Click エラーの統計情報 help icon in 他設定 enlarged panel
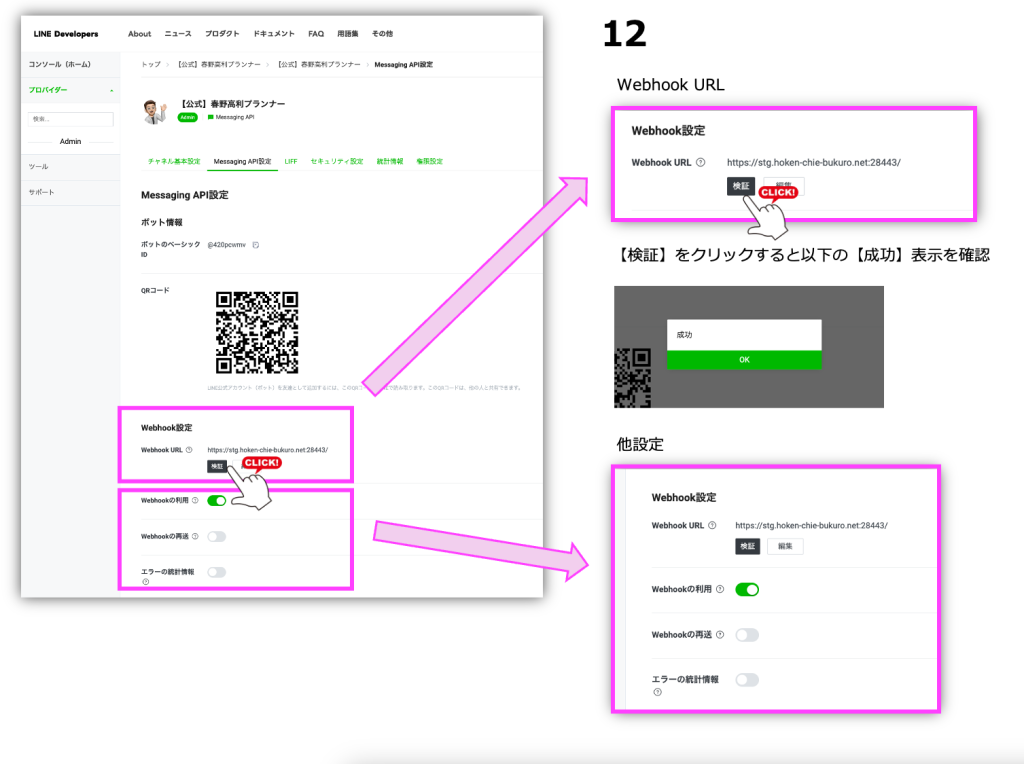 658,692
